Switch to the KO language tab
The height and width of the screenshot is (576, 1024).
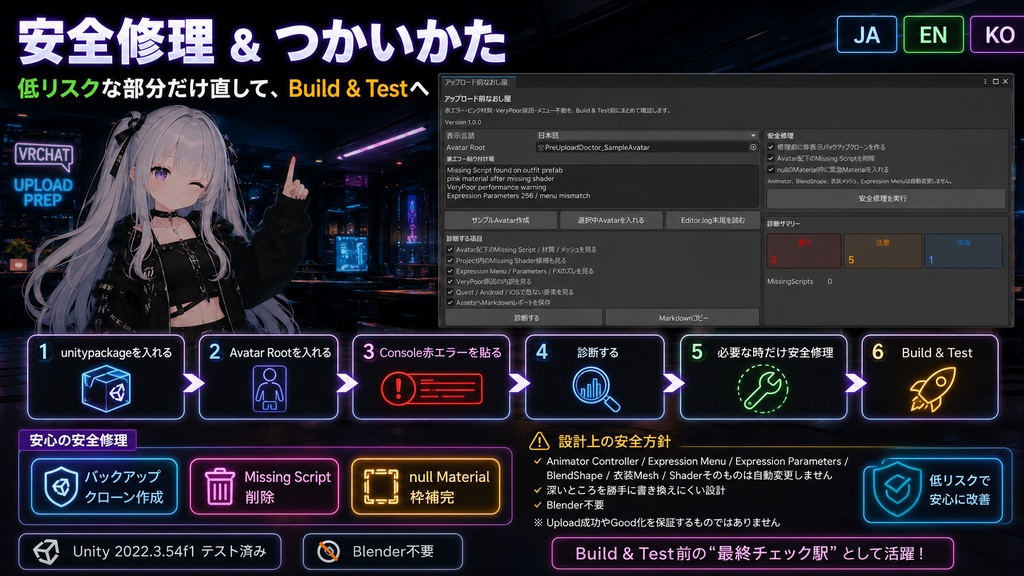point(998,35)
